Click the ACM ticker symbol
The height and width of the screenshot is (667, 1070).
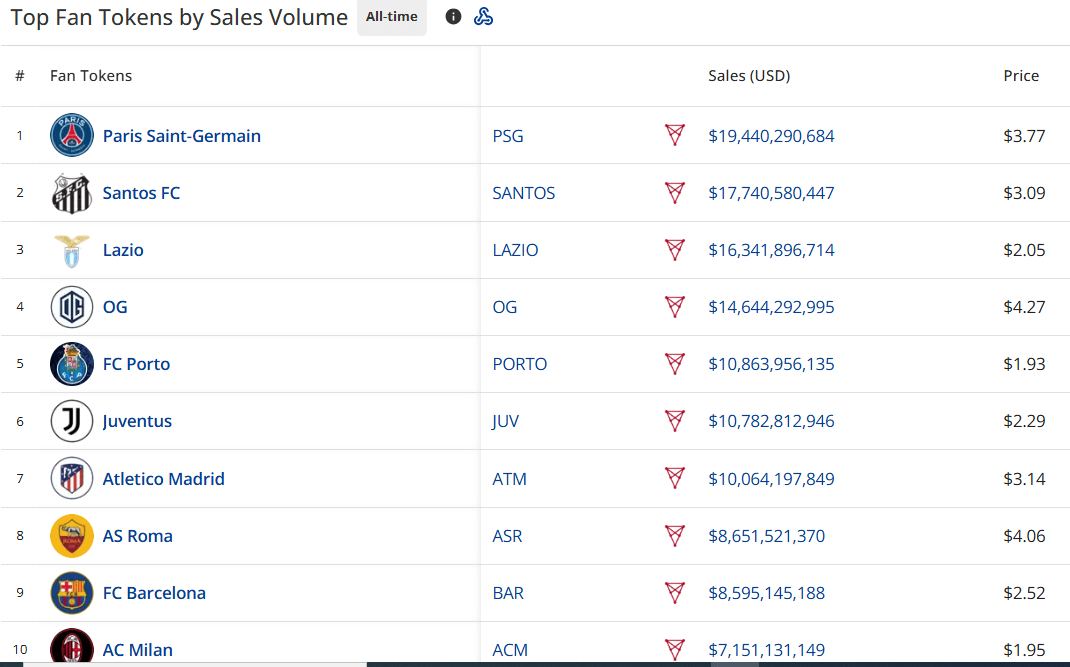click(510, 650)
